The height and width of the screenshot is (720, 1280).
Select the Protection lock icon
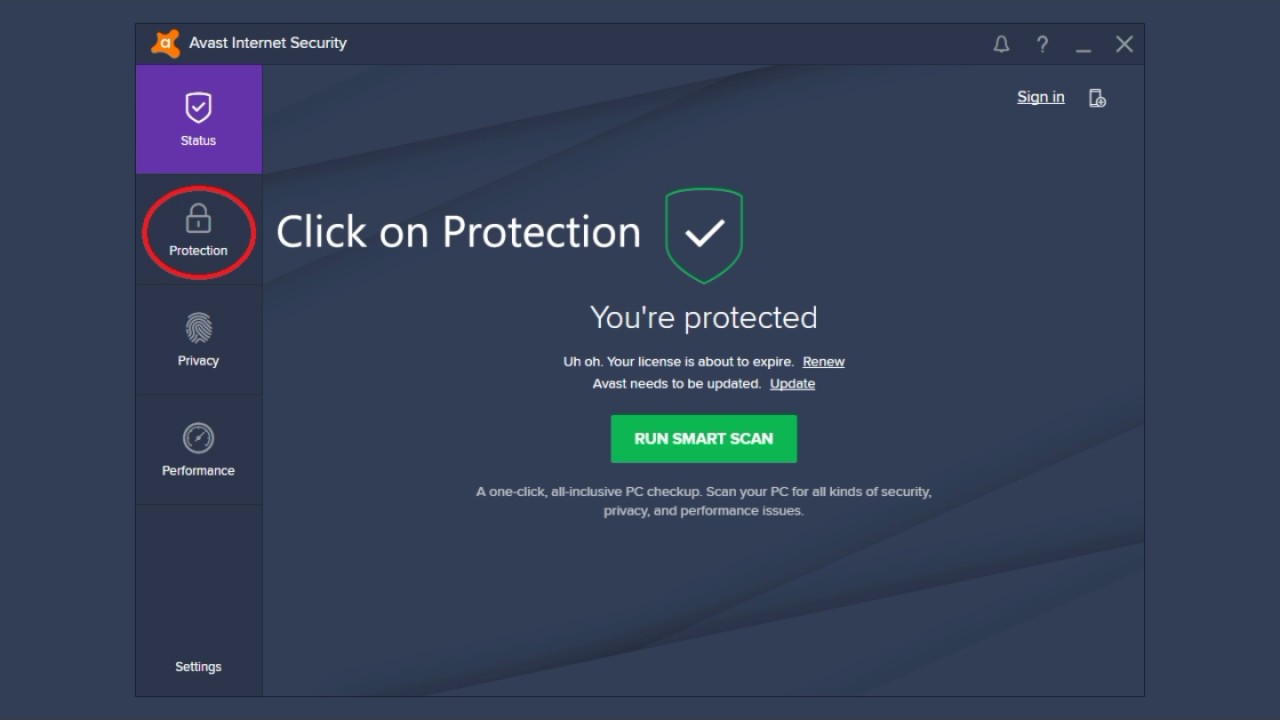(x=198, y=218)
